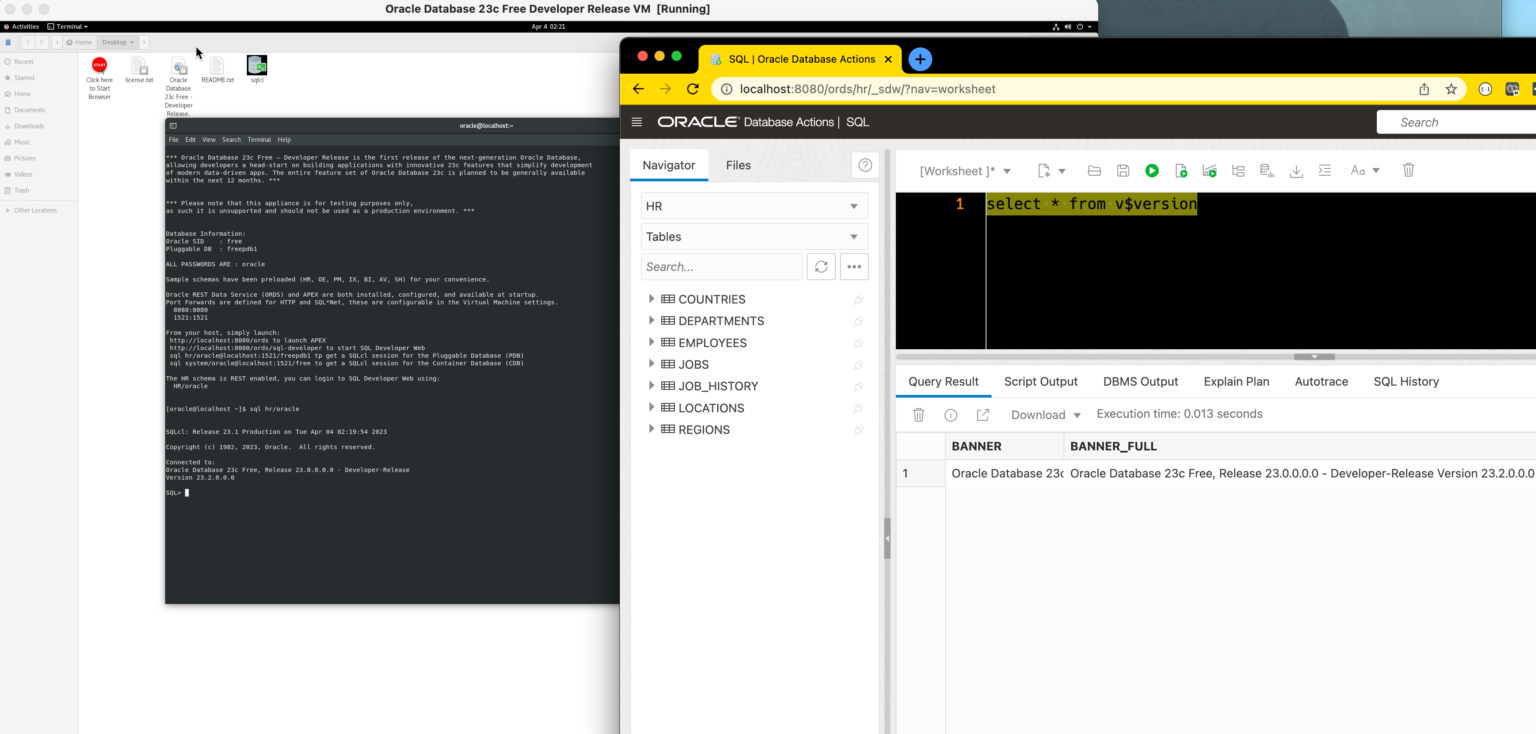1536x734 pixels.
Task: Click the Explain Plan toolbar icon
Action: 1238,171
